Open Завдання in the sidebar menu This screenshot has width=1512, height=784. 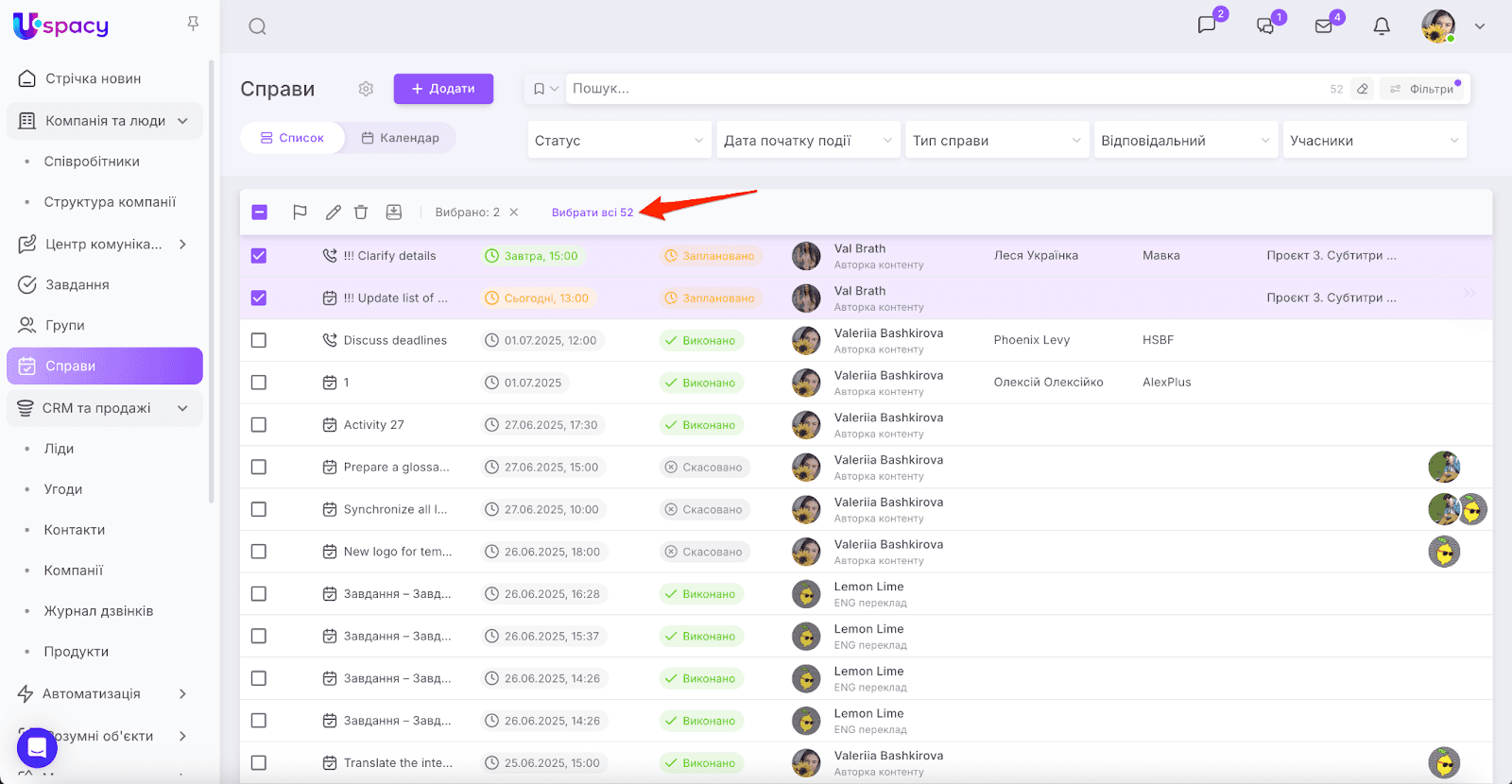point(77,284)
